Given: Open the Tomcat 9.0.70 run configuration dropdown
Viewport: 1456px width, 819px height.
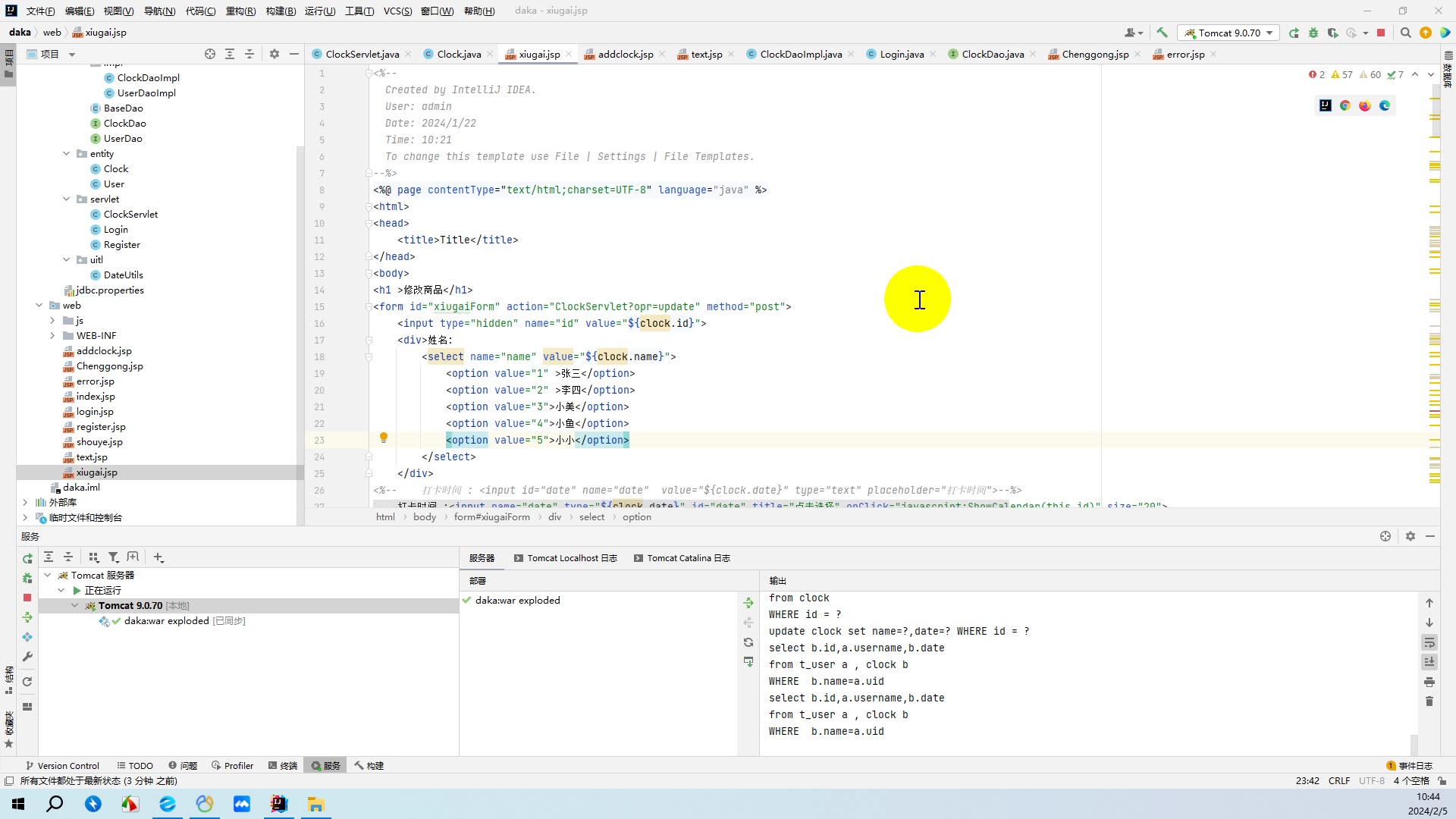Looking at the screenshot, I should click(x=1228, y=33).
